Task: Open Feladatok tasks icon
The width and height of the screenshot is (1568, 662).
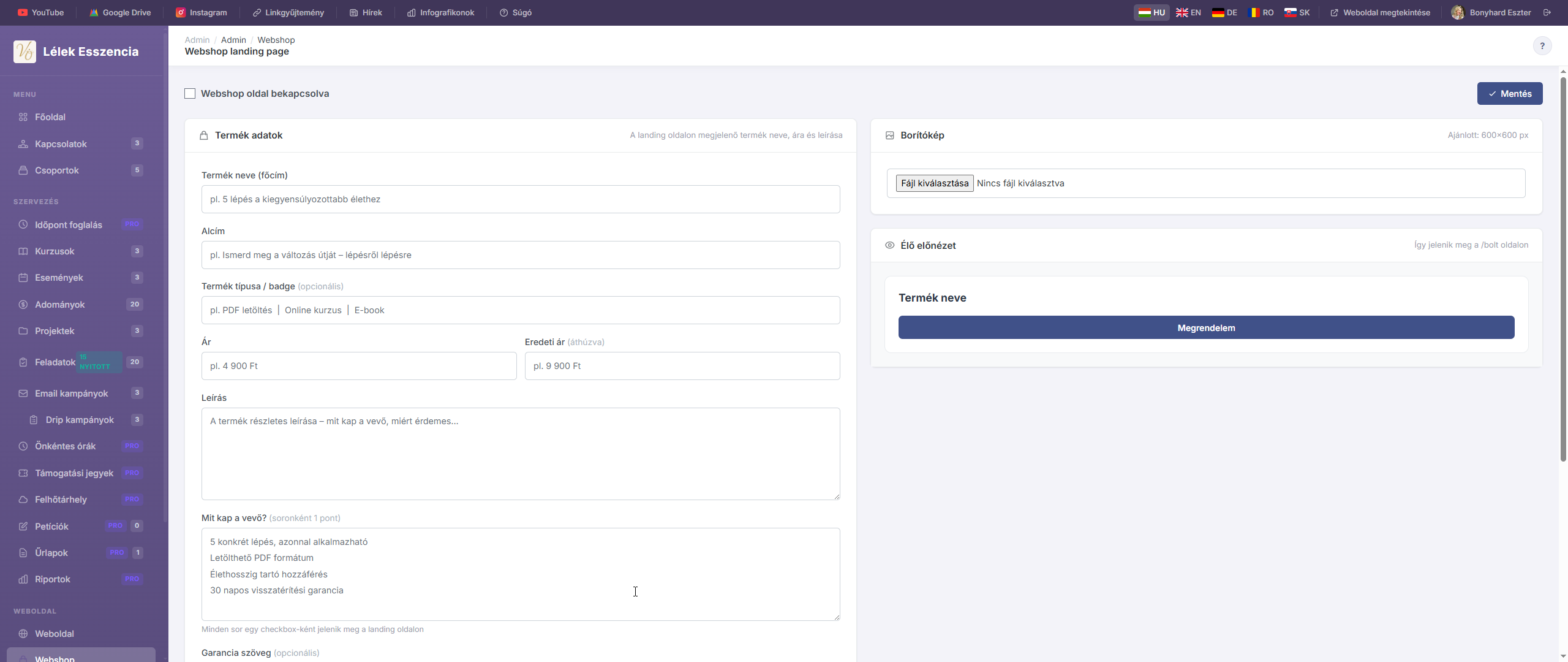Action: [x=23, y=362]
